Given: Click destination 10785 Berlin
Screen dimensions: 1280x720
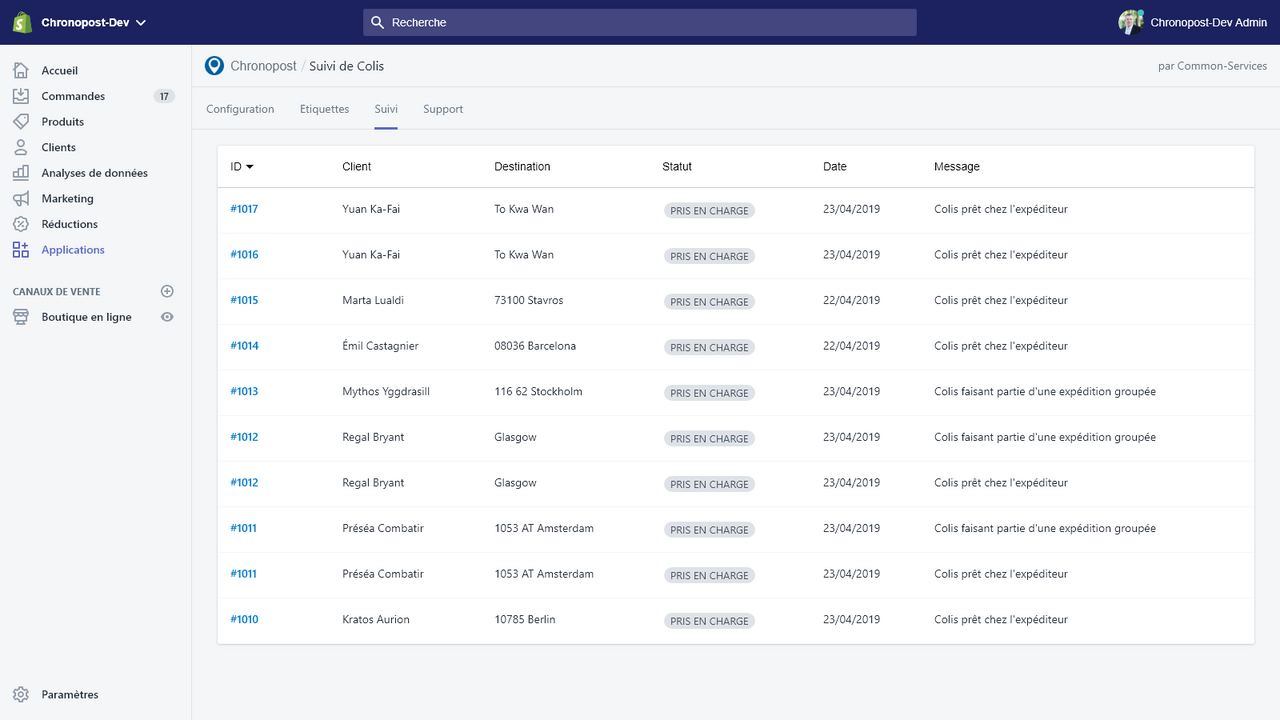Looking at the screenshot, I should [525, 620].
